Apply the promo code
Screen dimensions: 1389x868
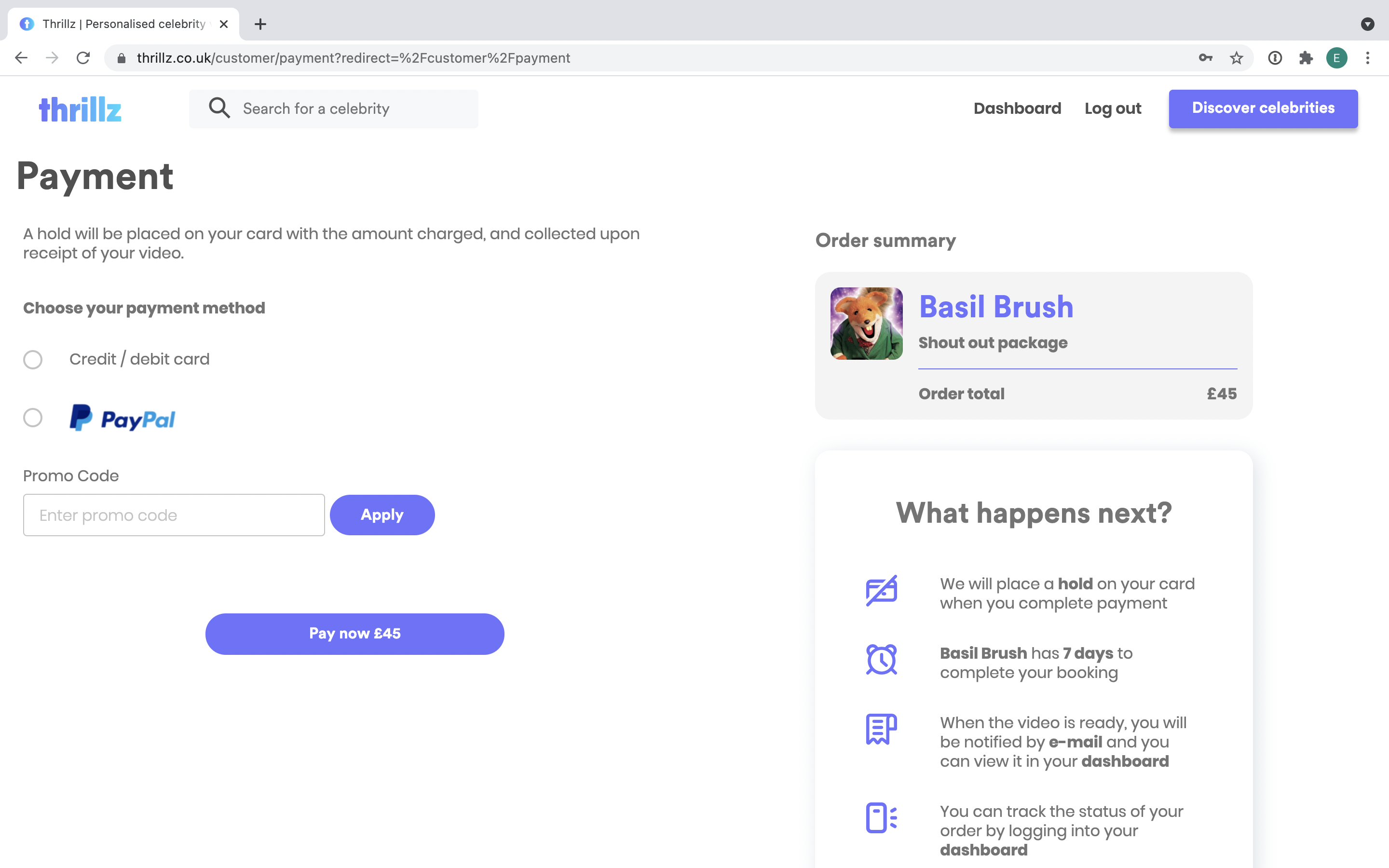click(x=381, y=515)
